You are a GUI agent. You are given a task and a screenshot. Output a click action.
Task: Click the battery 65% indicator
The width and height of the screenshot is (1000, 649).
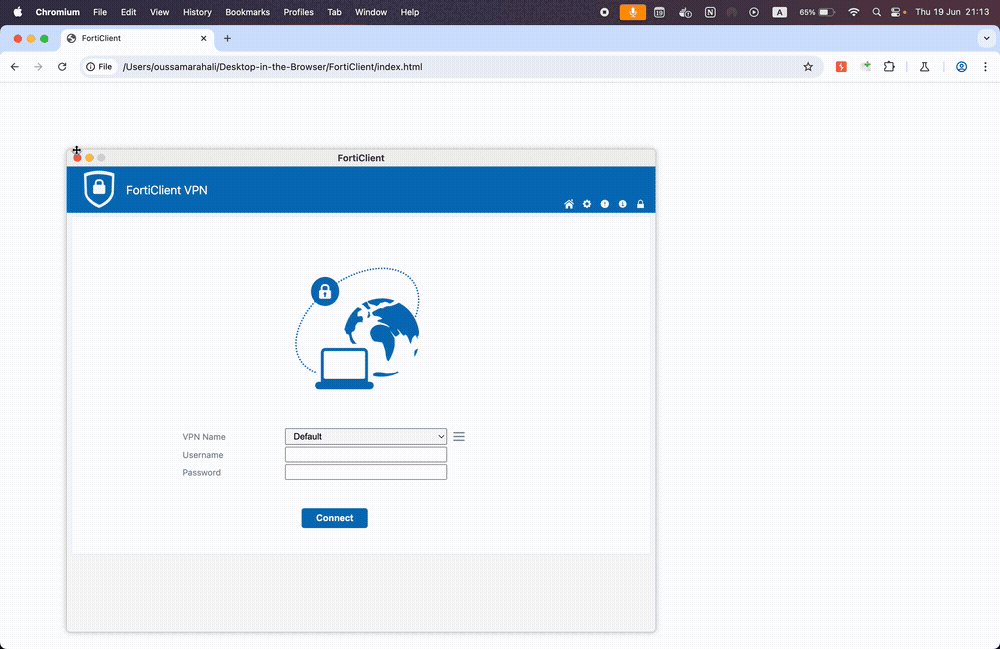817,12
